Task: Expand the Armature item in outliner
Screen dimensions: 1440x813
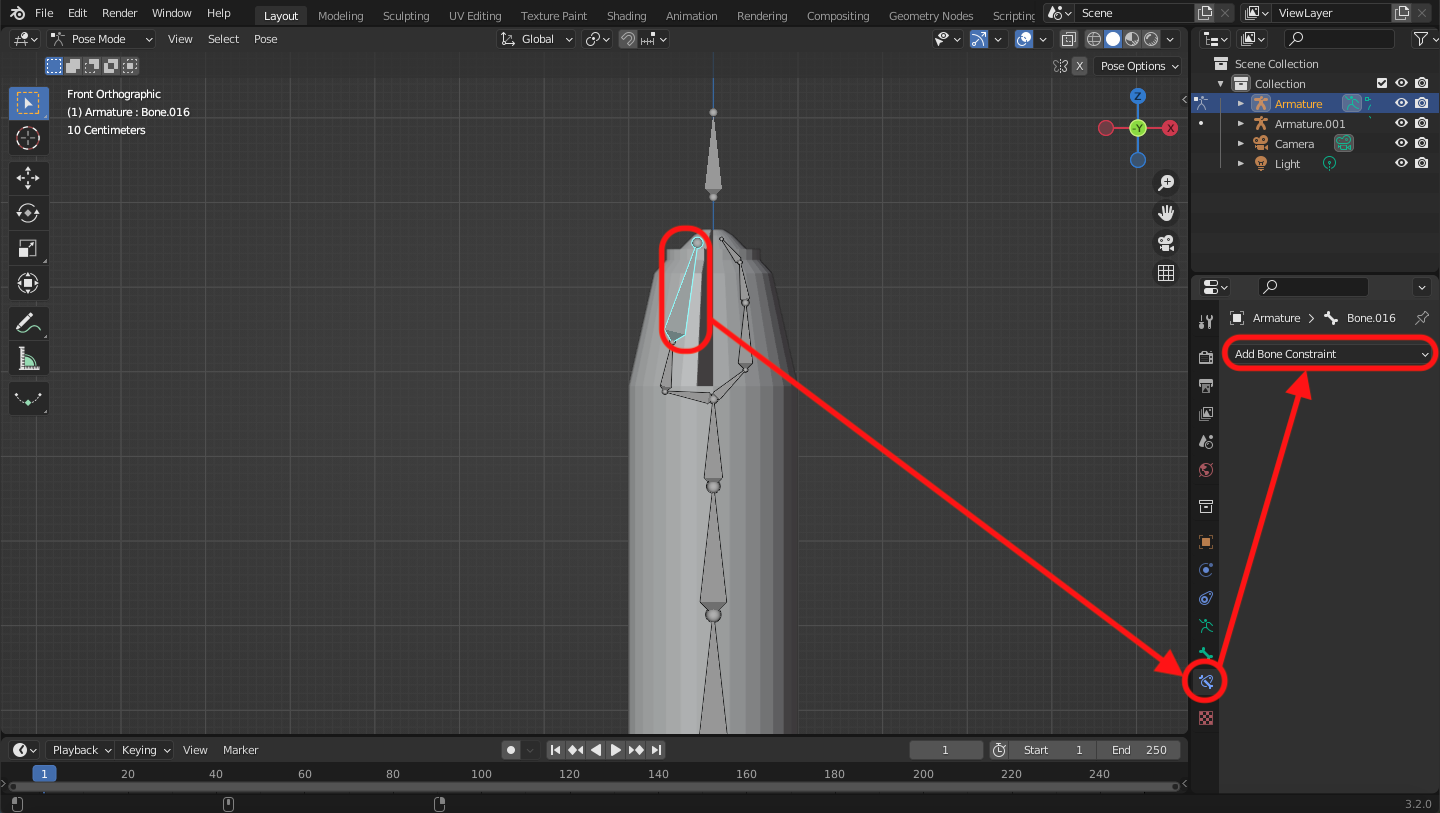Action: click(x=1241, y=103)
